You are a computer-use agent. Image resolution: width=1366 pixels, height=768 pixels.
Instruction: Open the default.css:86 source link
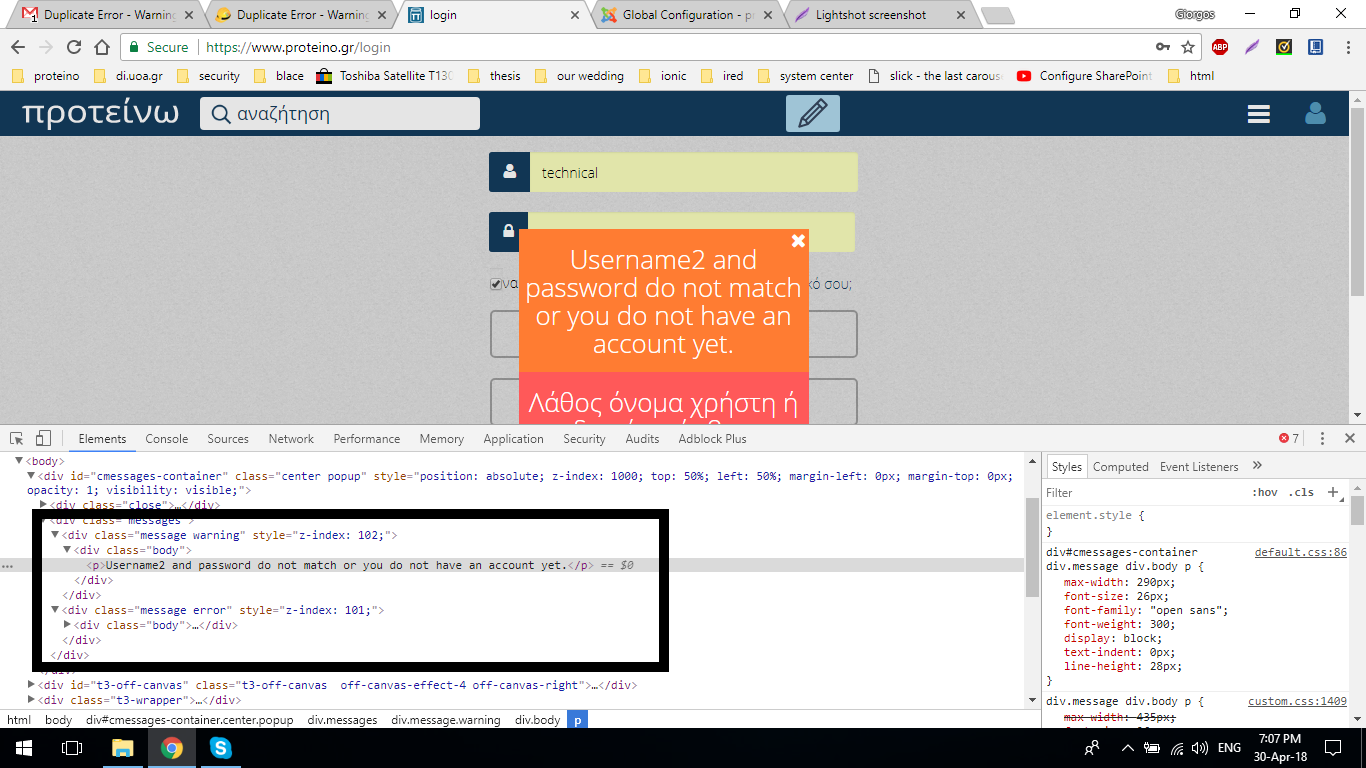pos(1301,552)
